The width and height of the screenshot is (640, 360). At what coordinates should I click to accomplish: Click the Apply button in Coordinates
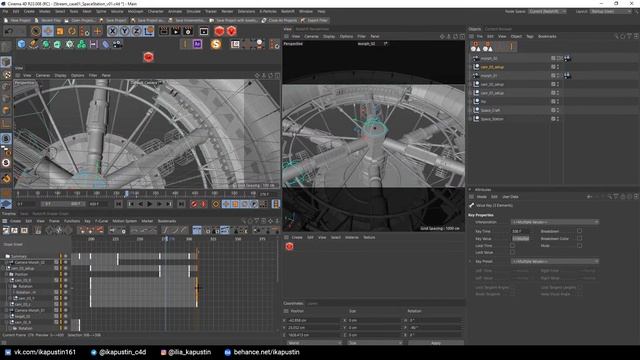click(436, 343)
